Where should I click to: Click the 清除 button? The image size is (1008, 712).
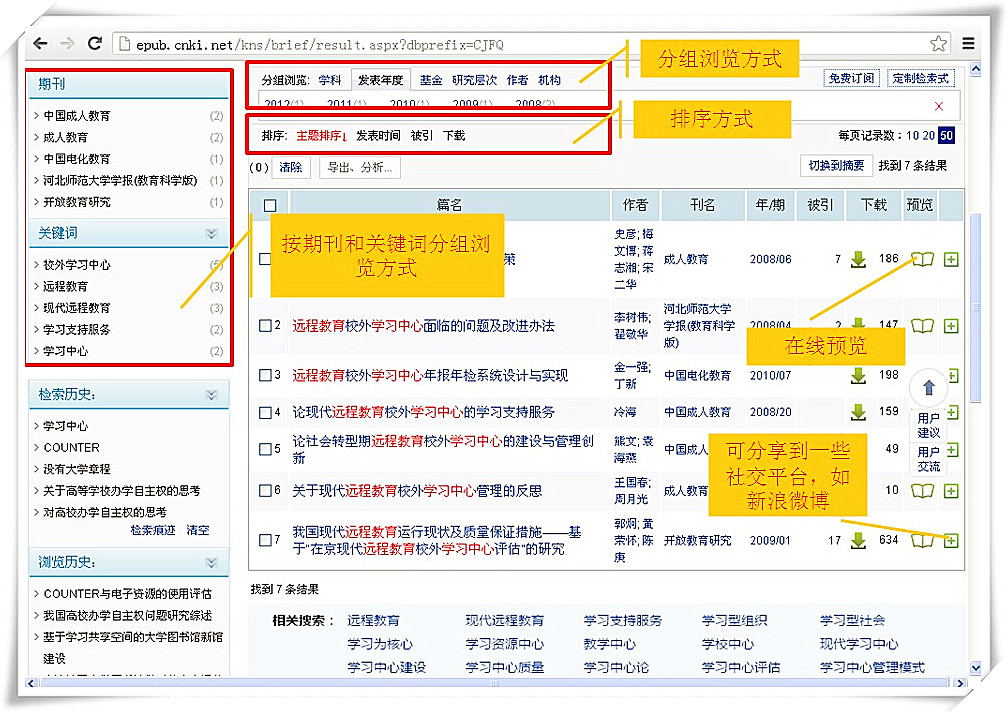pyautogui.click(x=291, y=167)
